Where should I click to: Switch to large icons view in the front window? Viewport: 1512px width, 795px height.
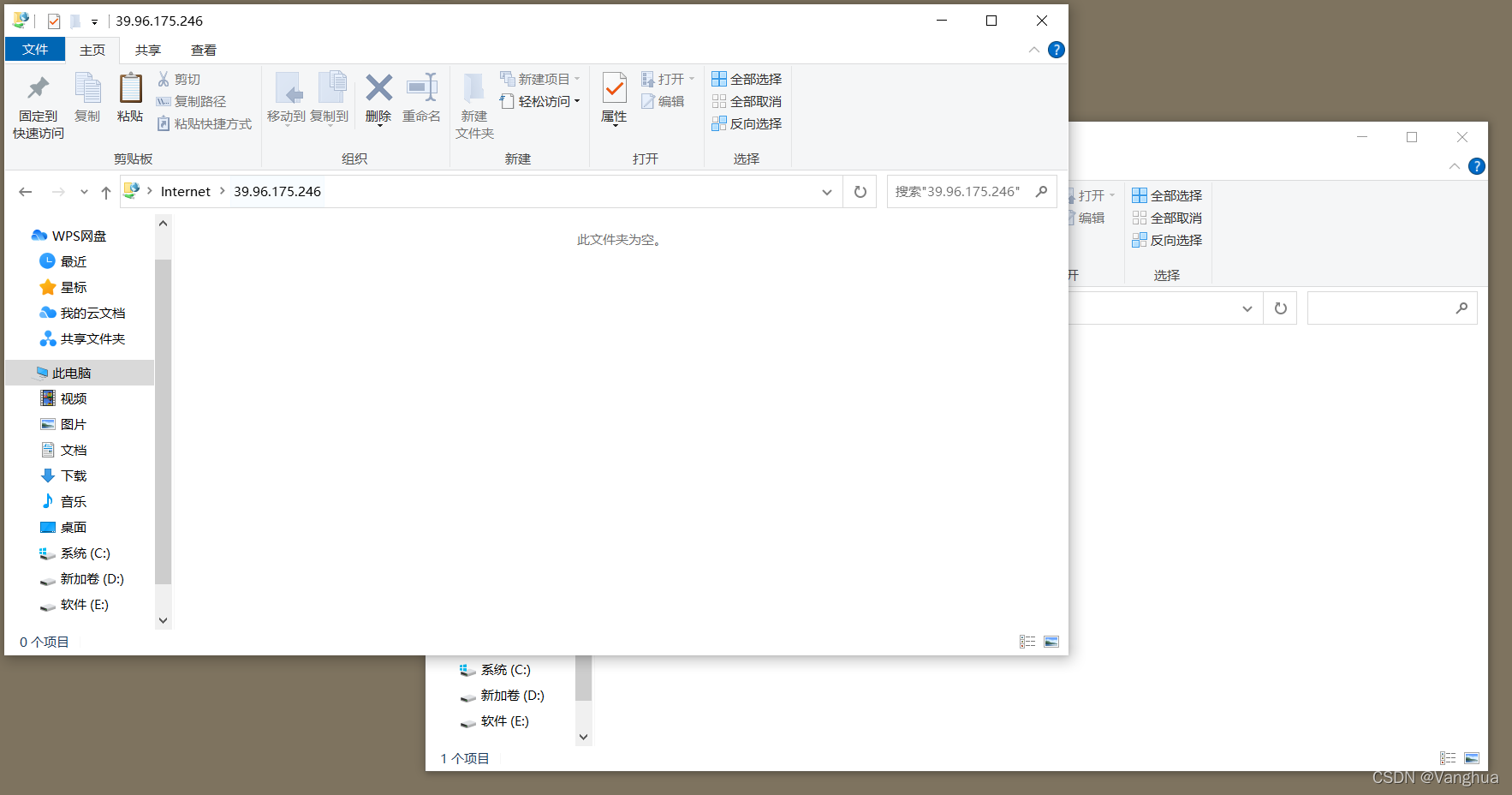(1051, 642)
